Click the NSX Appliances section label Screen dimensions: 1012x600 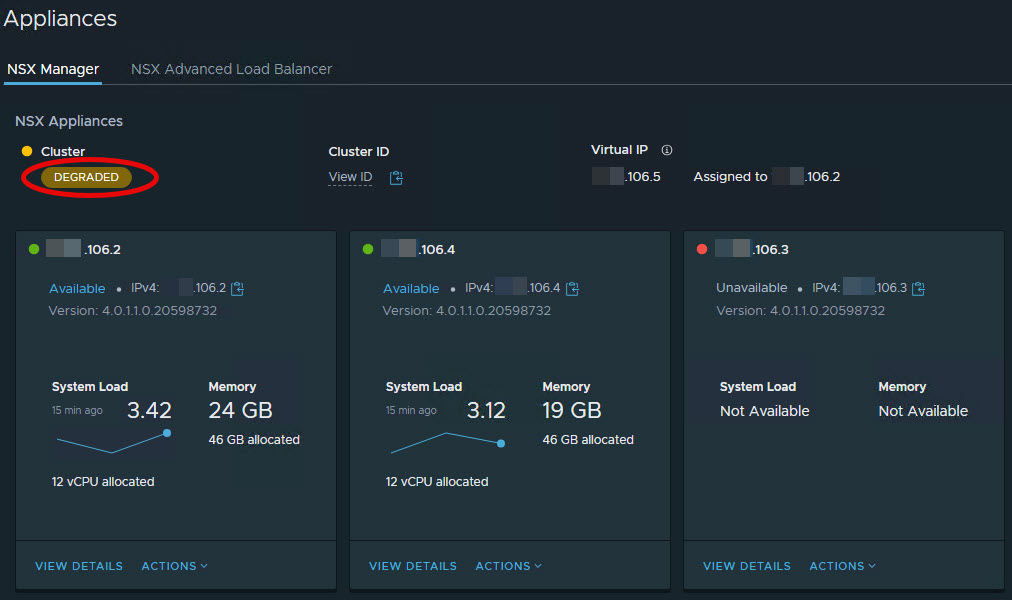(x=69, y=121)
